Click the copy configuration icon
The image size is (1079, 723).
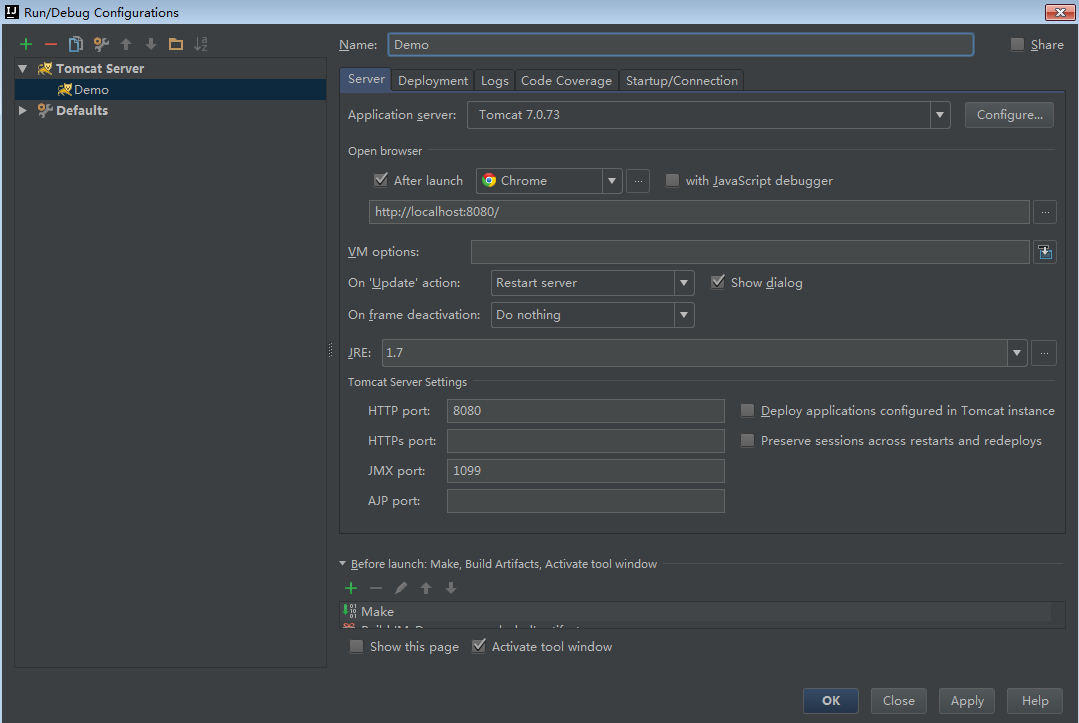pos(76,44)
